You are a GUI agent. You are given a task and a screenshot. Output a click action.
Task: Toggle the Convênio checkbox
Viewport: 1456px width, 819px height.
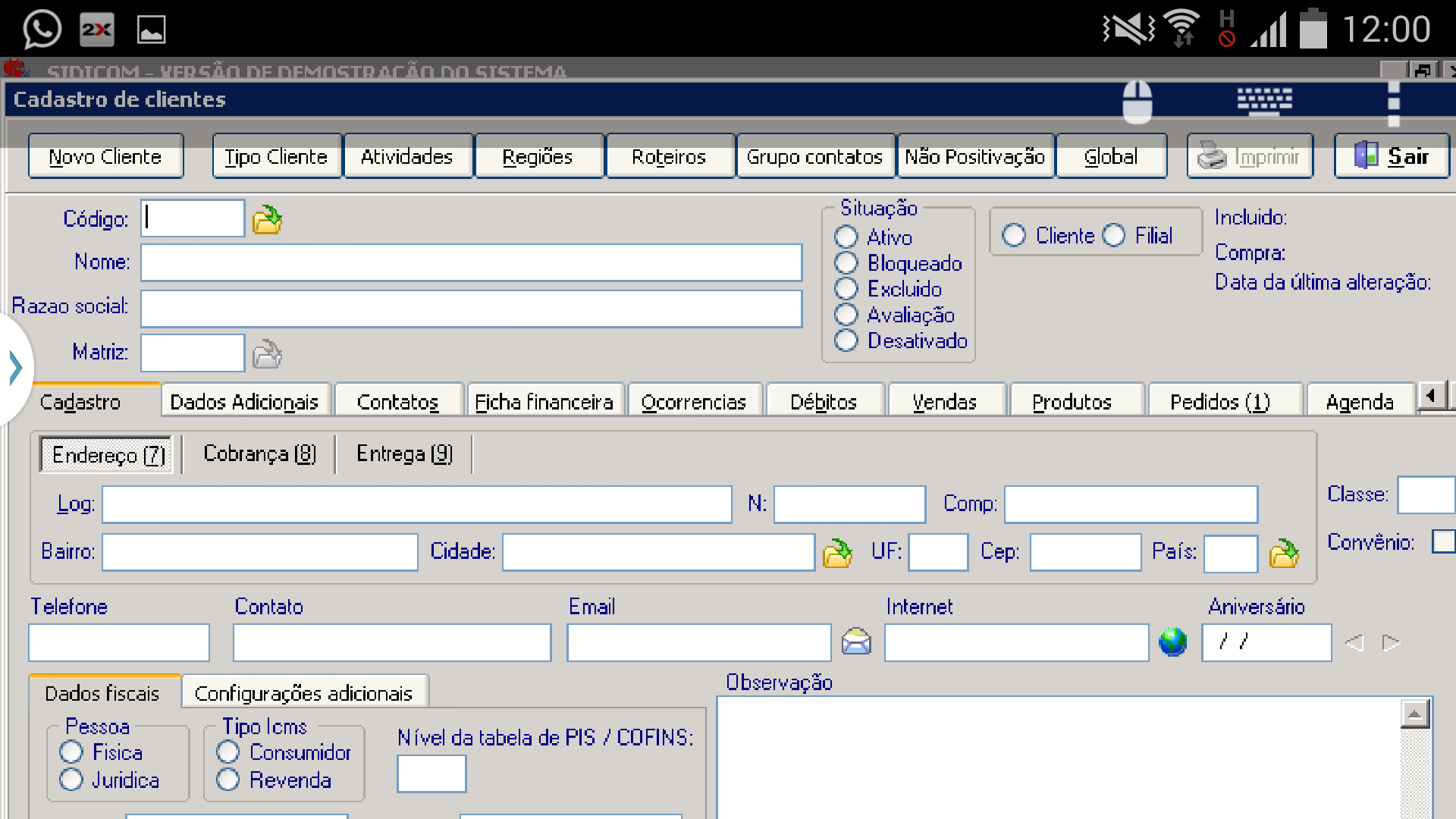[x=1444, y=541]
